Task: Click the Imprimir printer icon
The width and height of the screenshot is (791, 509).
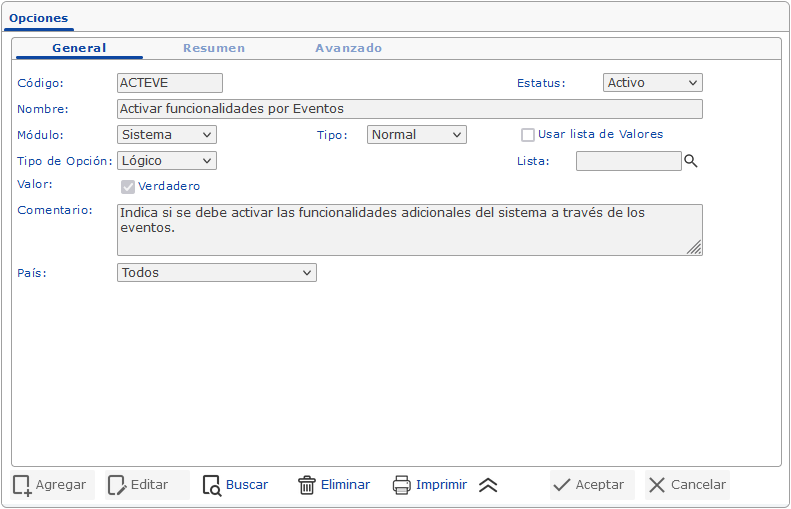Action: (402, 485)
